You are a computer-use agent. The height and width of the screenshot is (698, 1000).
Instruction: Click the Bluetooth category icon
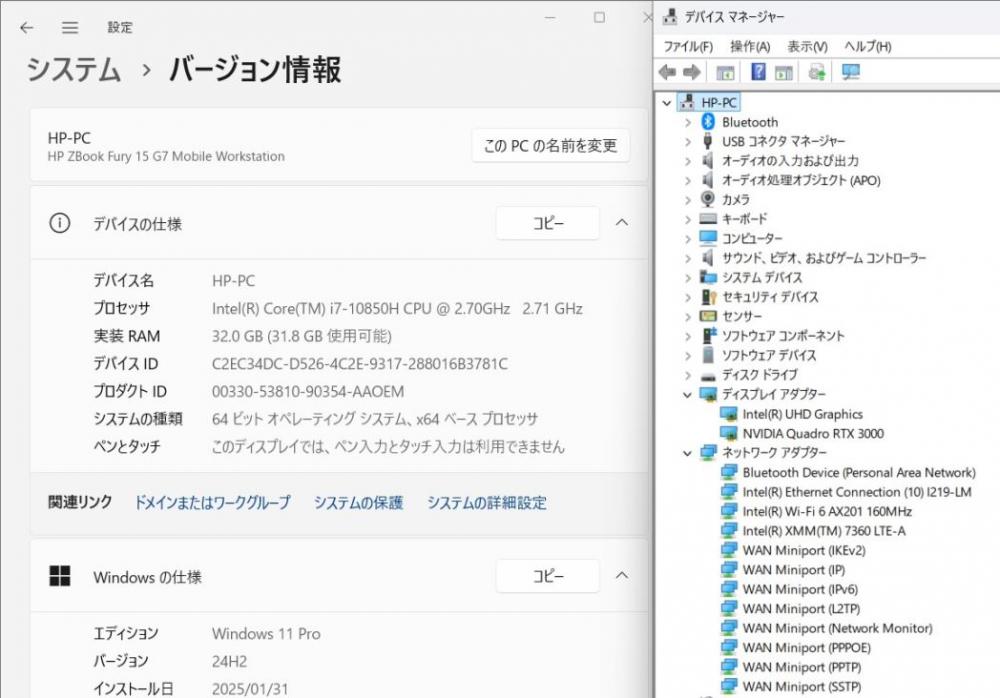pos(708,121)
